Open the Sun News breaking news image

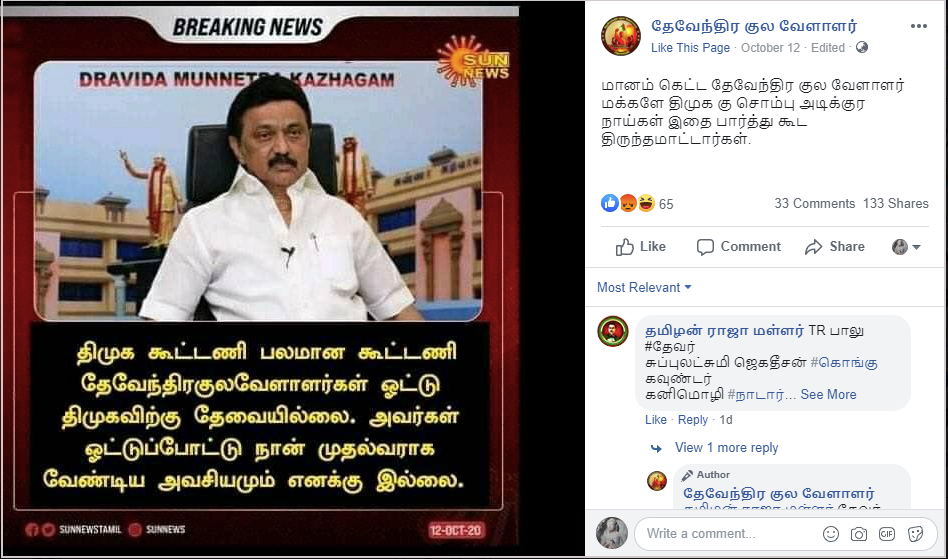[x=261, y=278]
